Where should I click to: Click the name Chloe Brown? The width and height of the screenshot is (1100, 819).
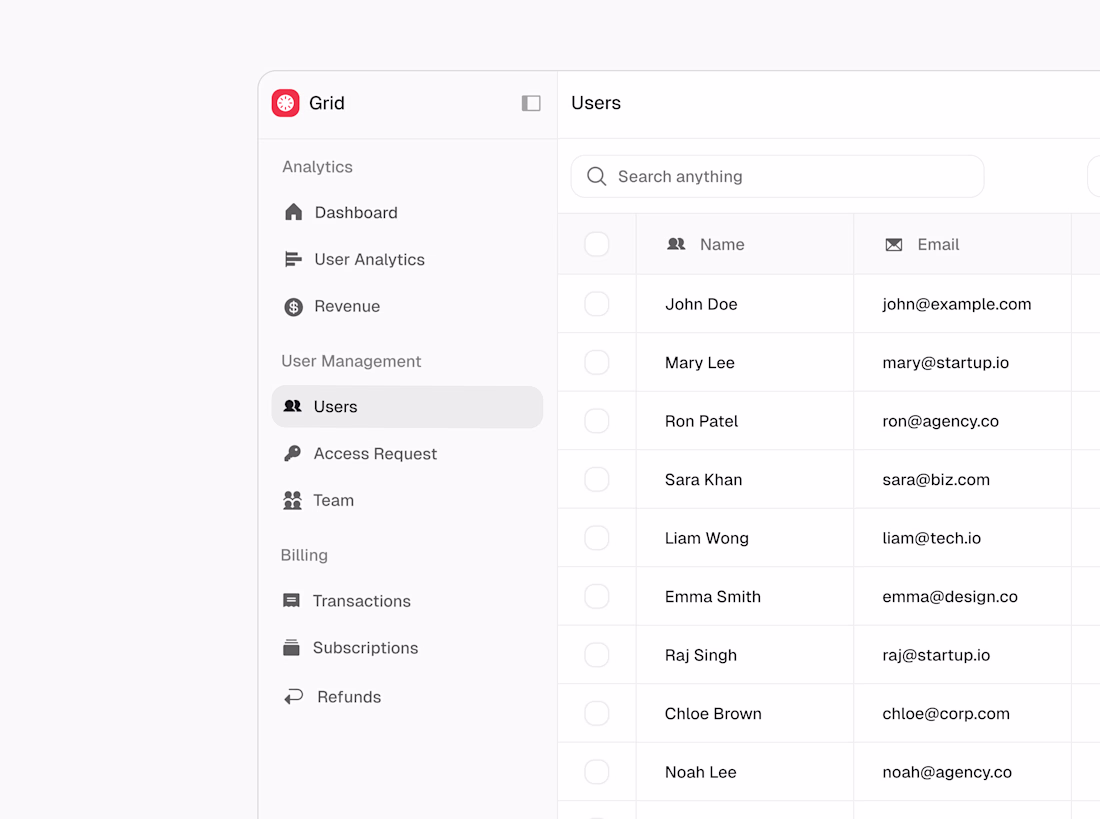click(x=713, y=714)
